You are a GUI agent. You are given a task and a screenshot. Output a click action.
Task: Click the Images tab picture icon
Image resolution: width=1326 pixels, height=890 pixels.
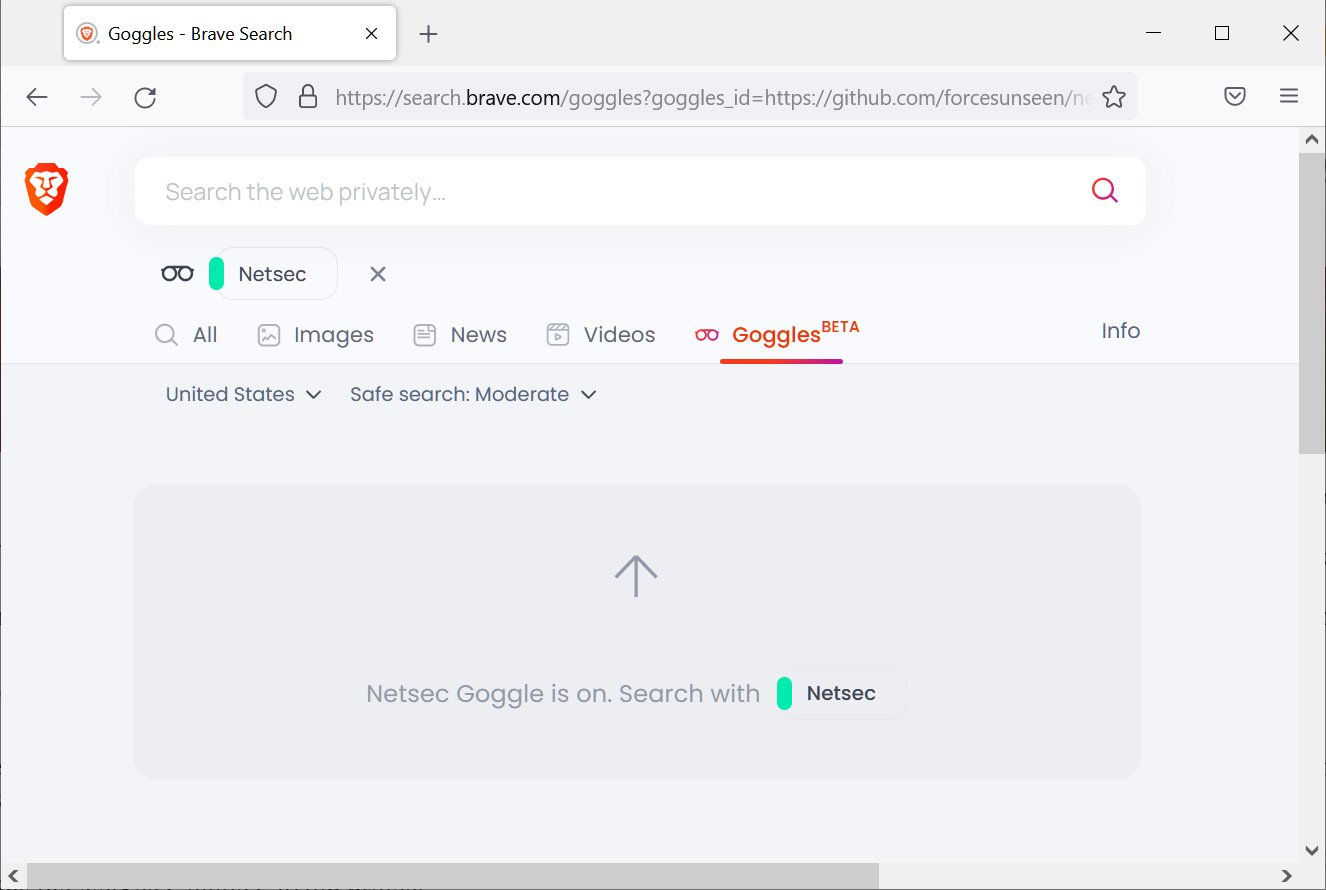click(268, 335)
